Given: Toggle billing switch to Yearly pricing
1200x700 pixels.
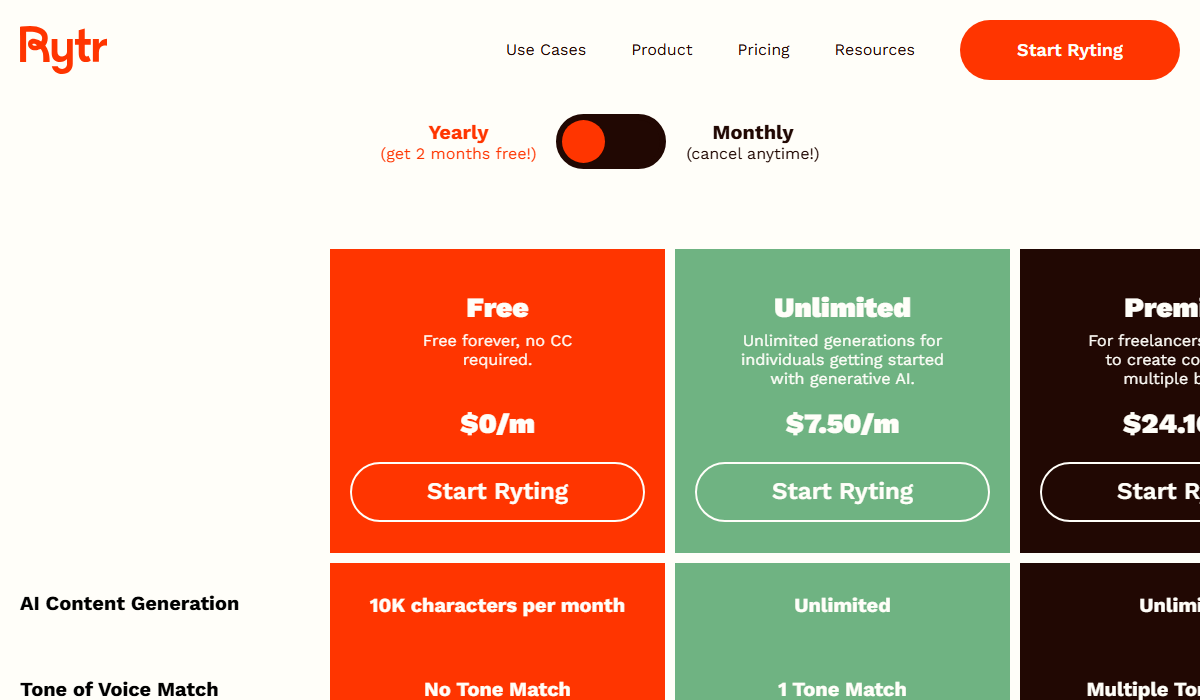Looking at the screenshot, I should click(611, 141).
